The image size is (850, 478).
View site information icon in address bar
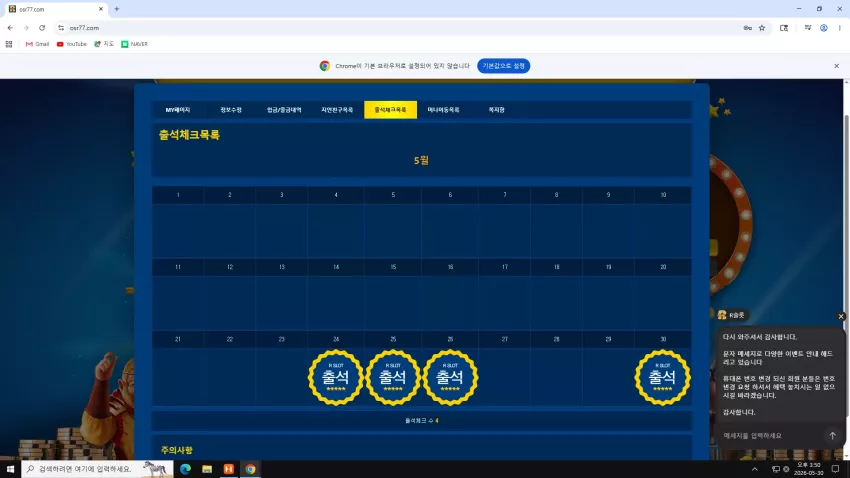61,28
